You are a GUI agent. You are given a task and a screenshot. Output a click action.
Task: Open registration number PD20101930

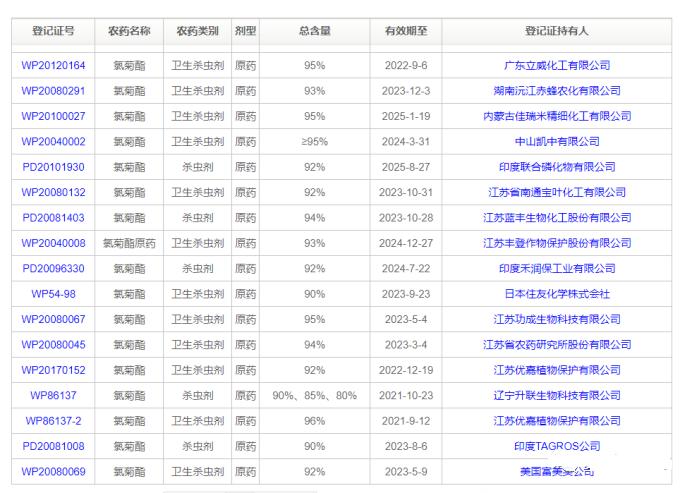click(53, 167)
